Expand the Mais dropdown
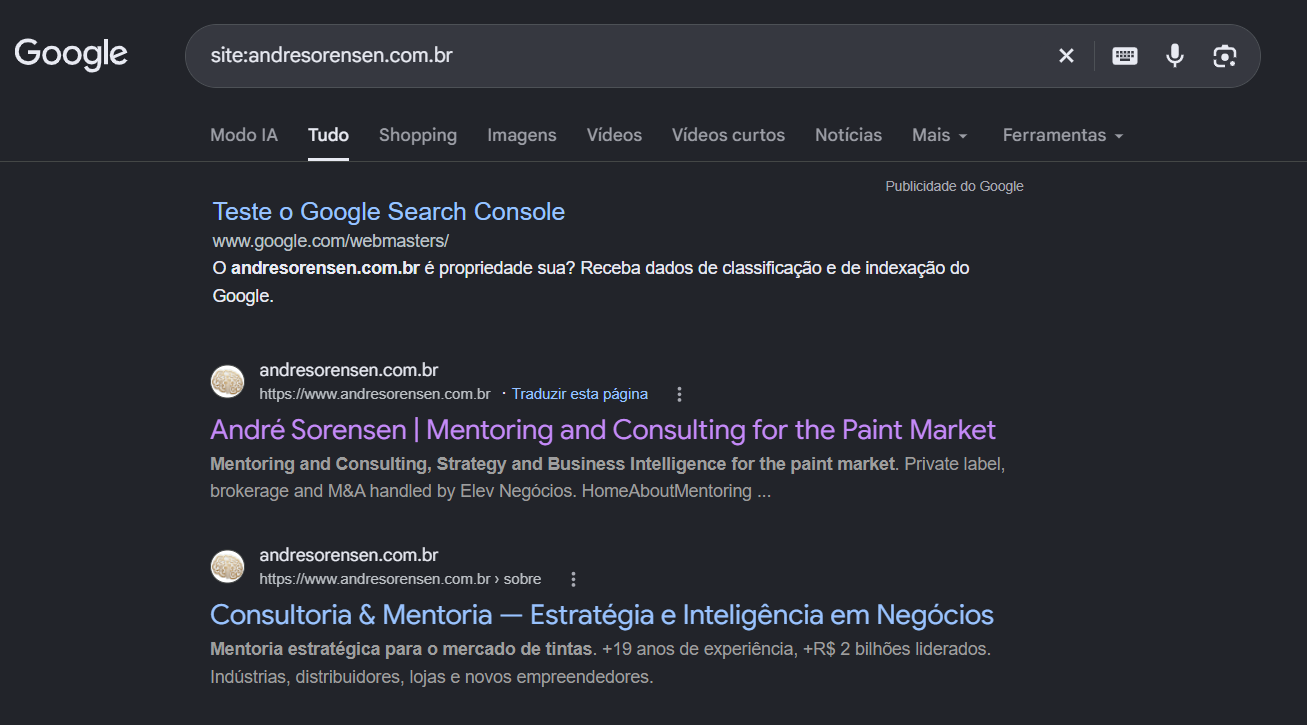Screen dimensions: 1307x725 (x=940, y=135)
